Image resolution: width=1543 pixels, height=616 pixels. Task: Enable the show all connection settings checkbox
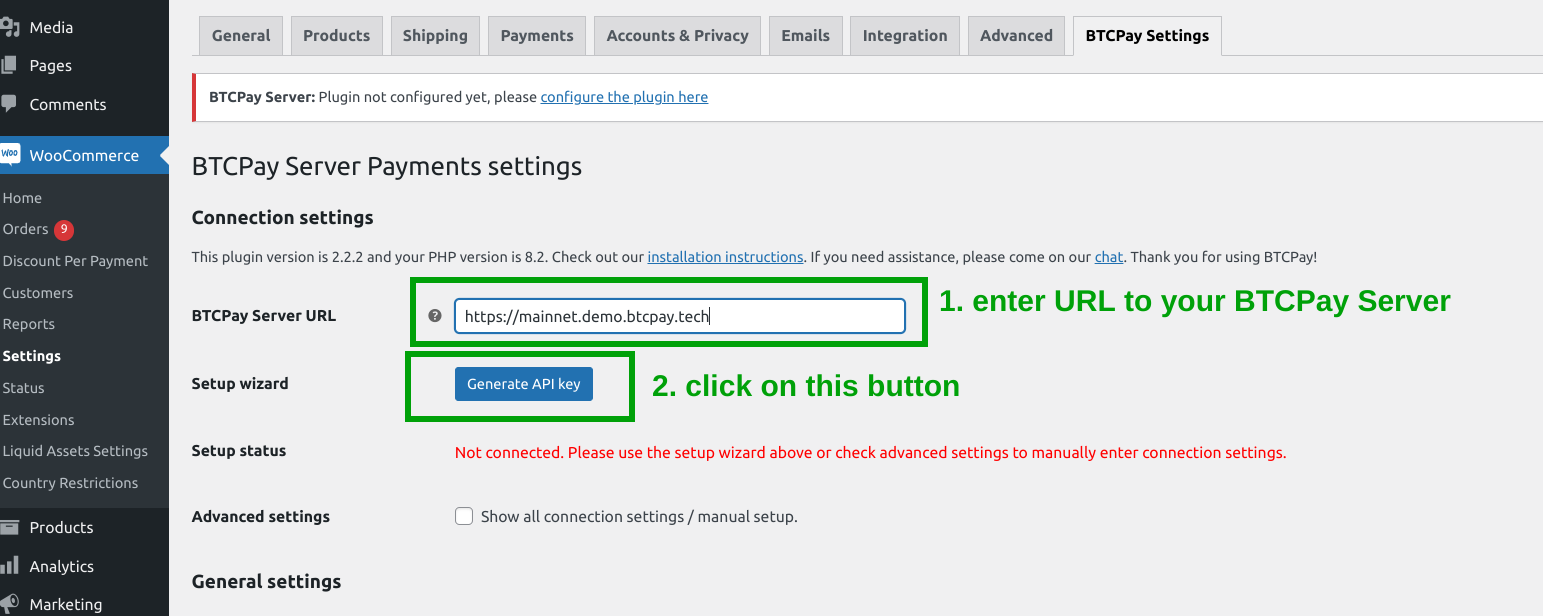(464, 516)
